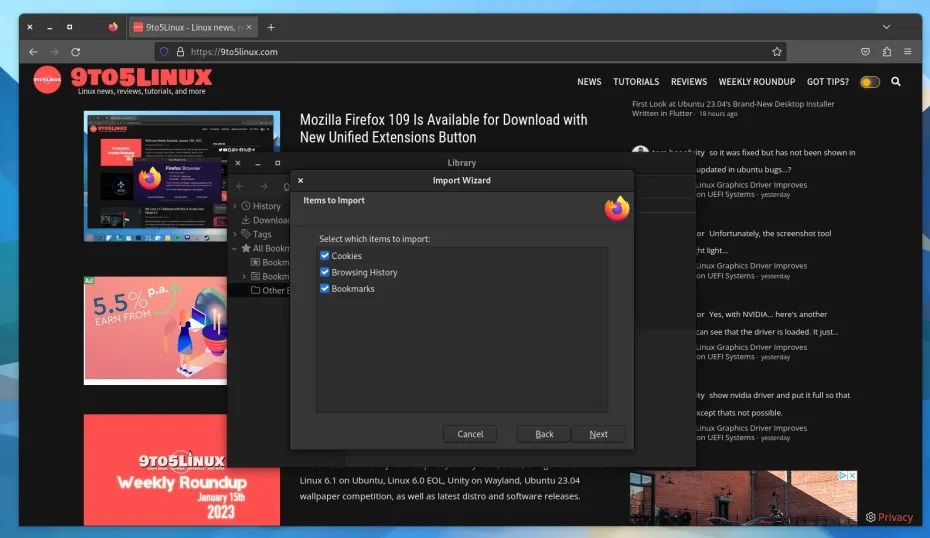Expand the Tags tree item in Library
930x538 pixels.
point(235,234)
